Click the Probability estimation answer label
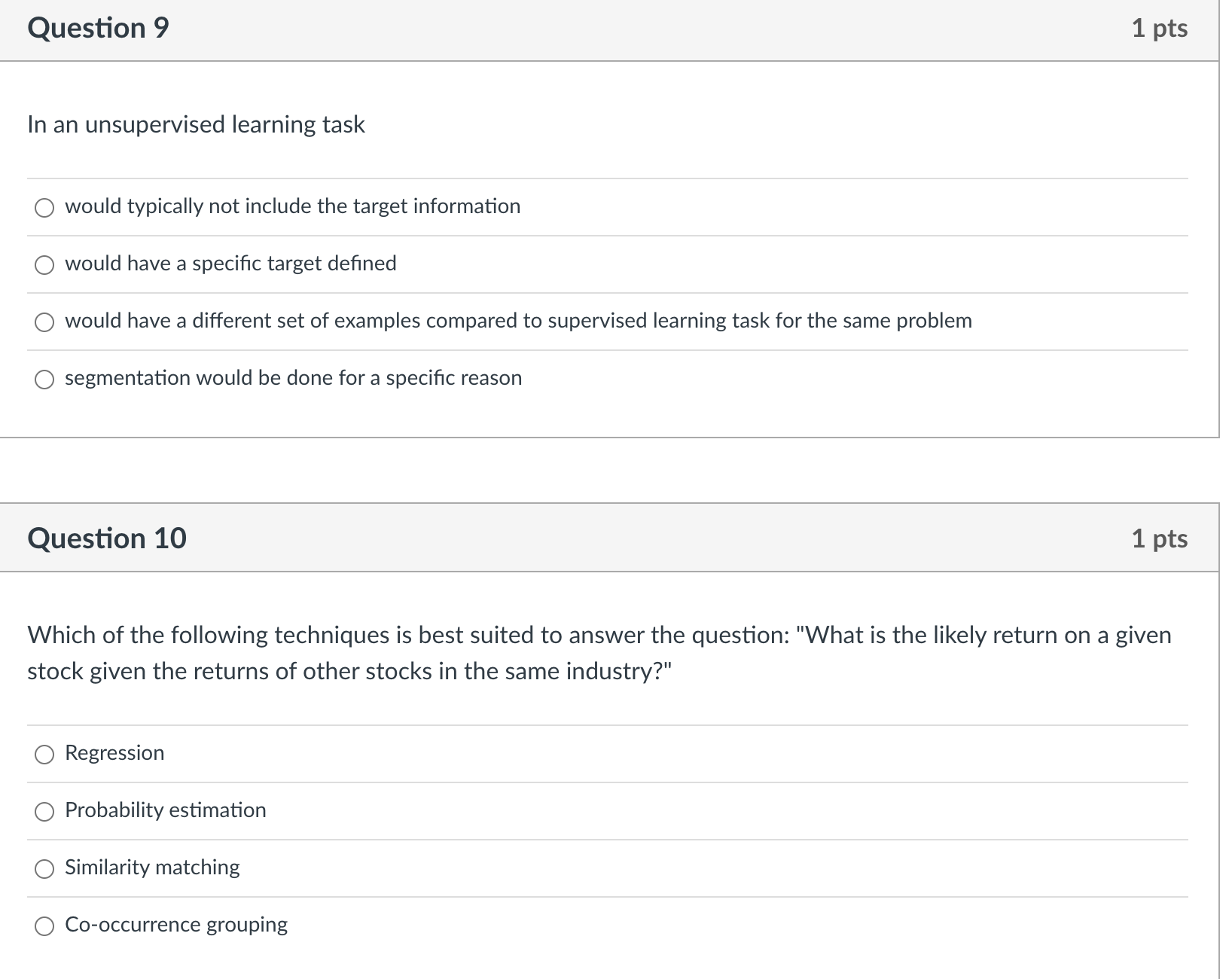This screenshot has height=979, width=1232. 166,810
